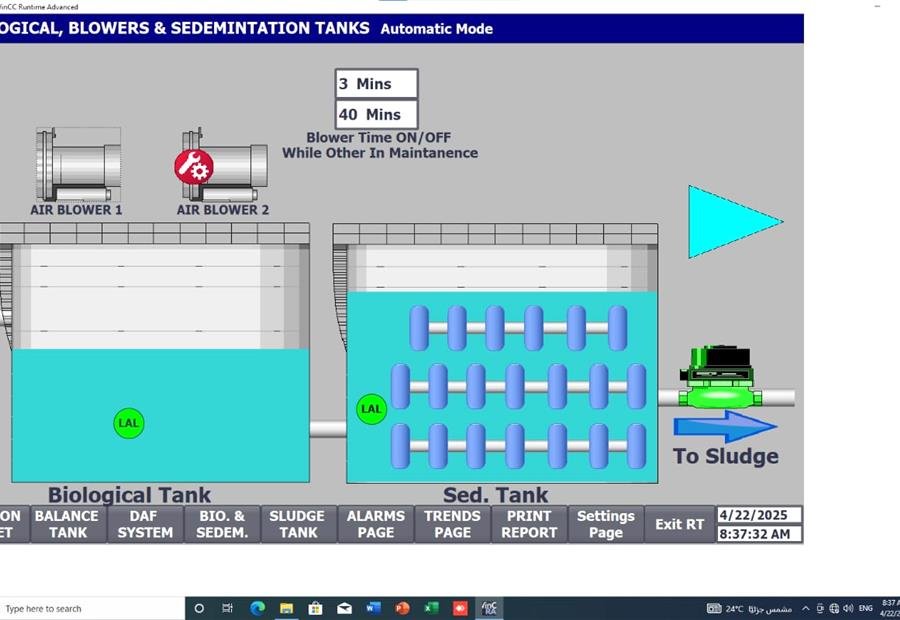900x620 pixels.
Task: Click the ENG language indicator
Action: (x=866, y=609)
